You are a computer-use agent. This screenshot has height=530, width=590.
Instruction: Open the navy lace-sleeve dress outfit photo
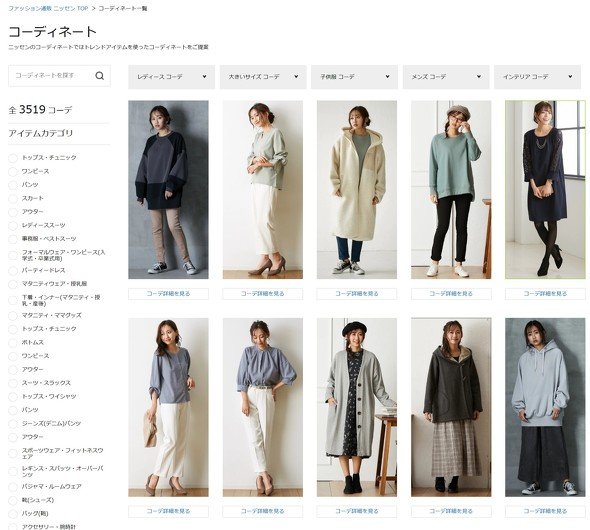tap(545, 190)
